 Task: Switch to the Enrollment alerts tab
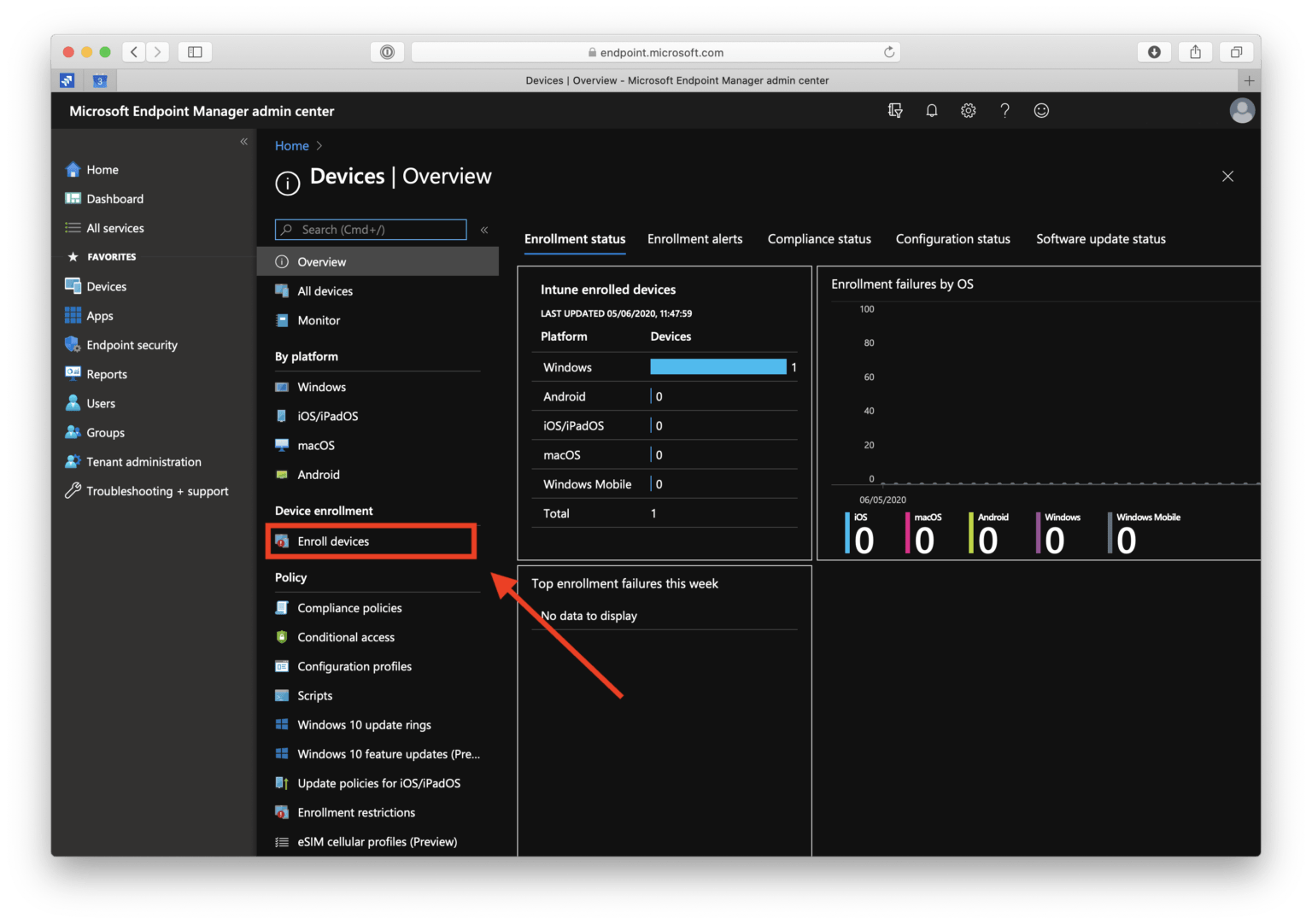[694, 239]
